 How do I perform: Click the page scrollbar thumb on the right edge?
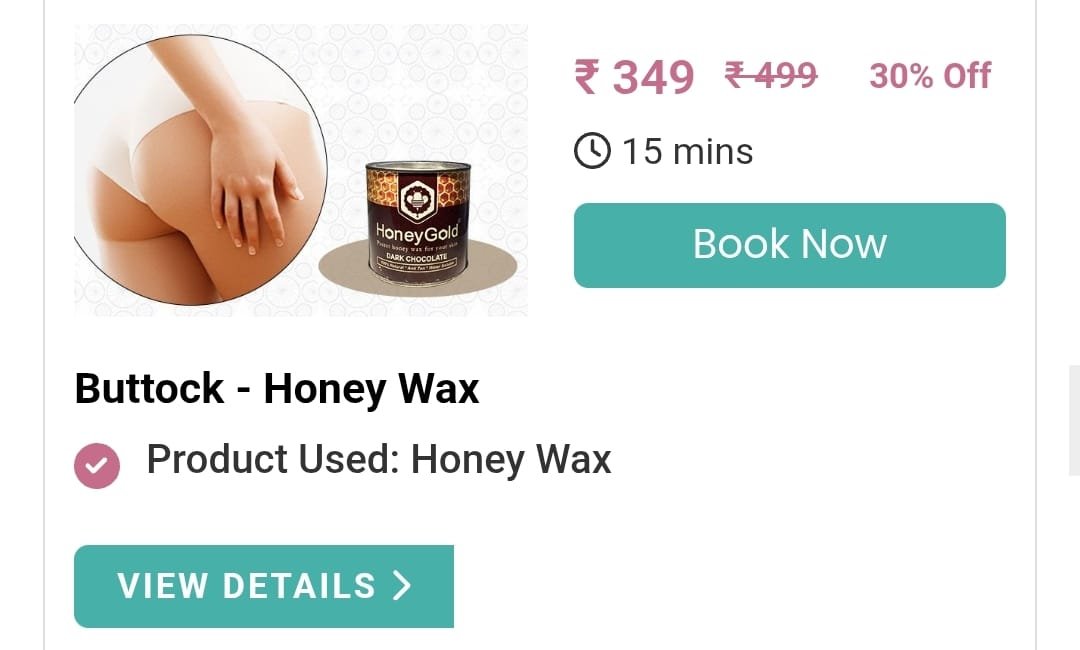[1074, 420]
